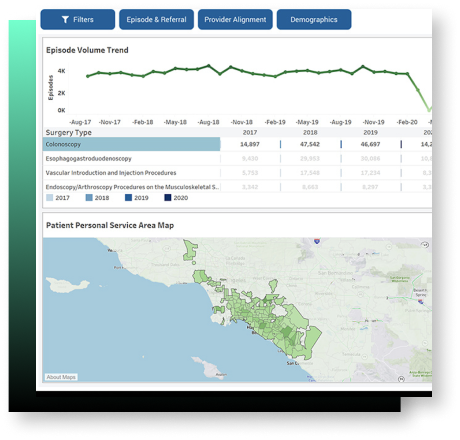Click the May-19 axis label

(307, 122)
